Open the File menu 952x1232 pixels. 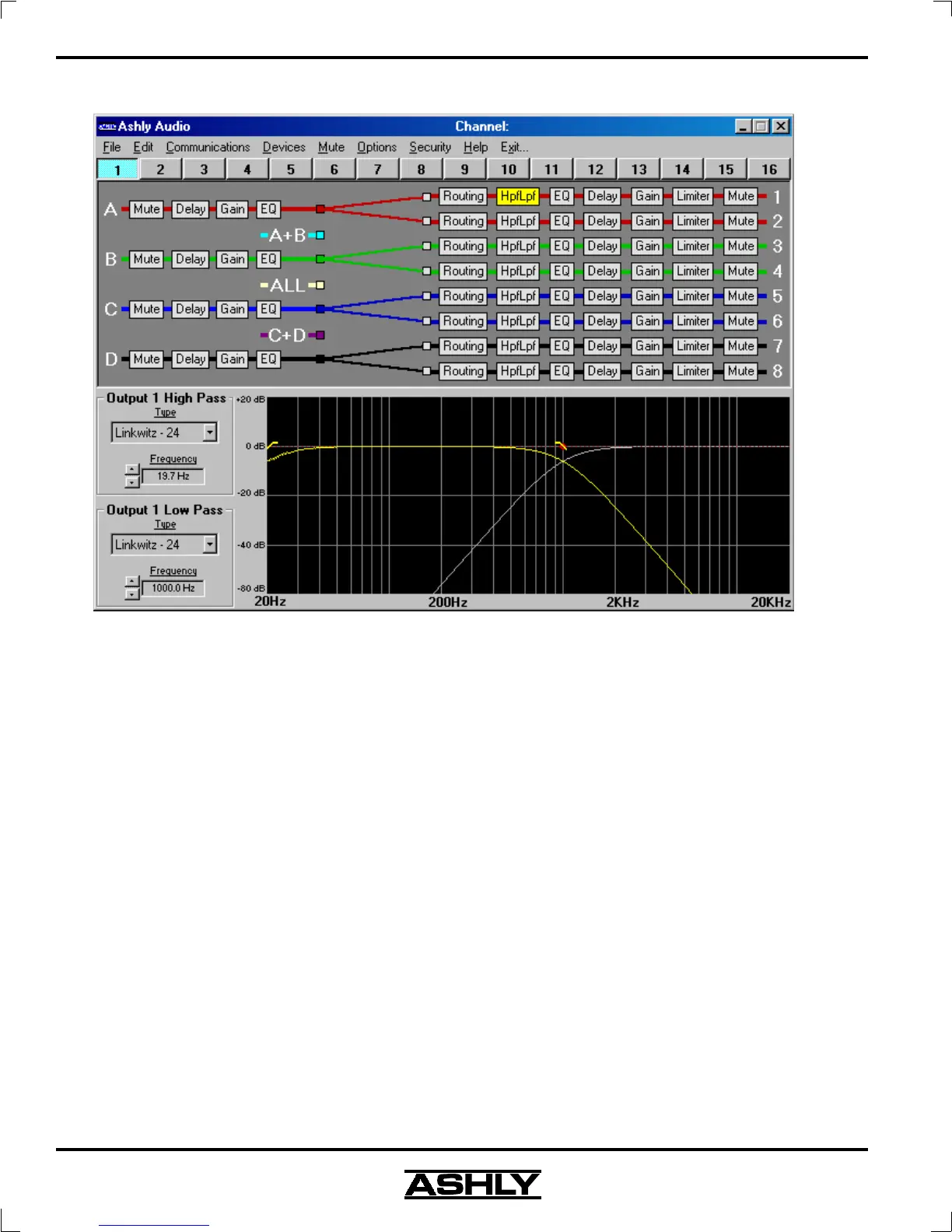point(111,147)
